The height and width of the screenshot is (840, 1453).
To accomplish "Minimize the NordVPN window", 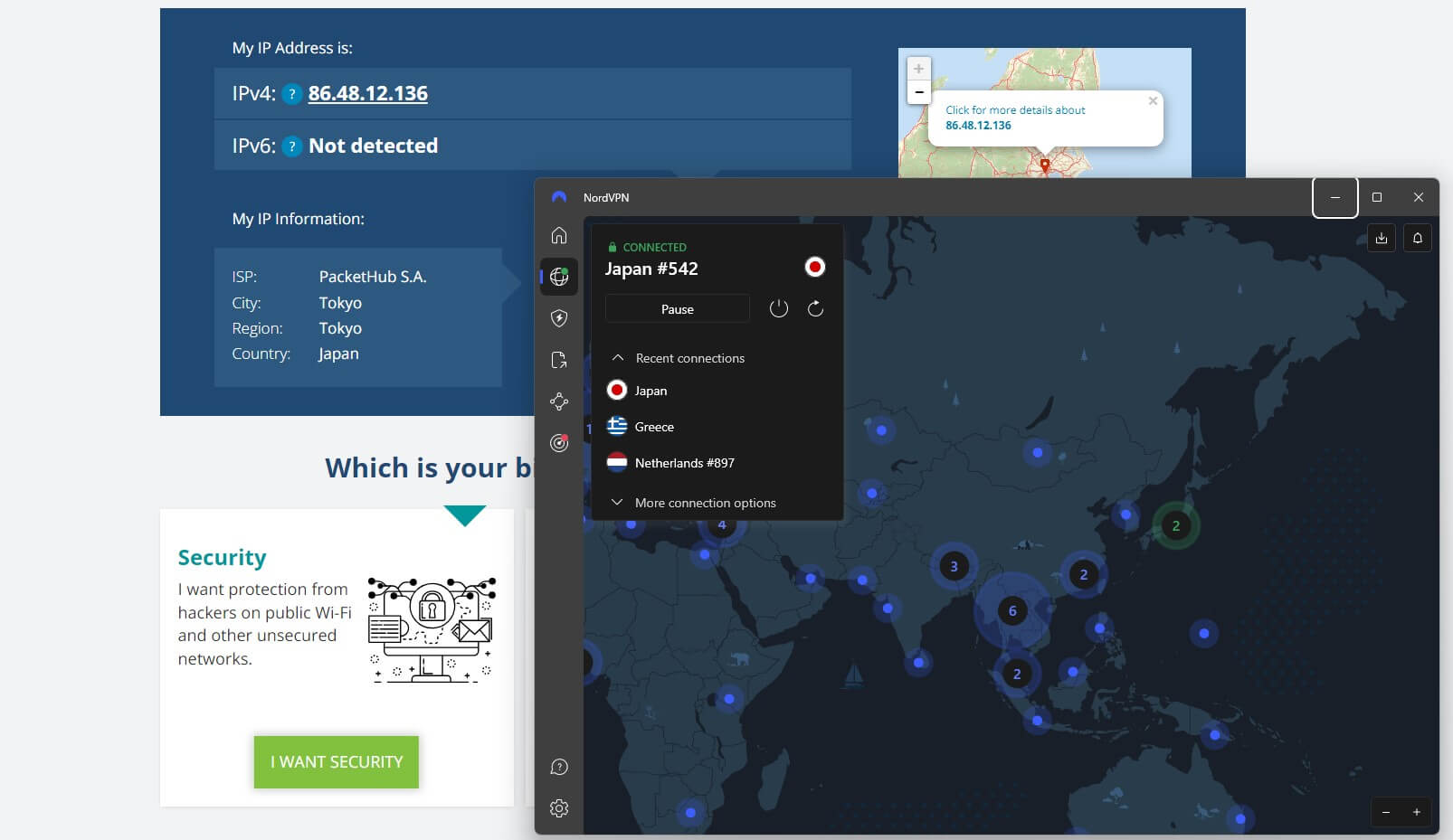I will click(1335, 197).
